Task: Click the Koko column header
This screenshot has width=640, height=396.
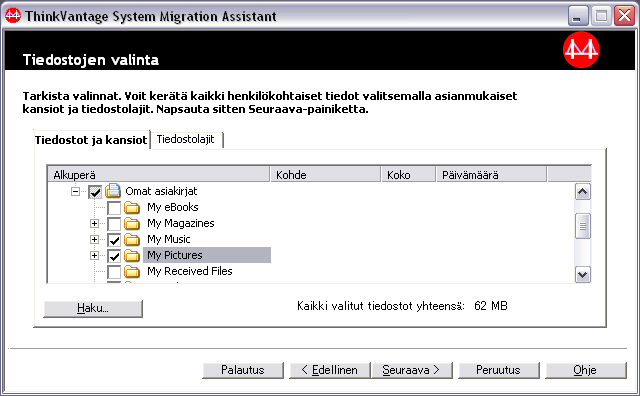Action: click(409, 175)
